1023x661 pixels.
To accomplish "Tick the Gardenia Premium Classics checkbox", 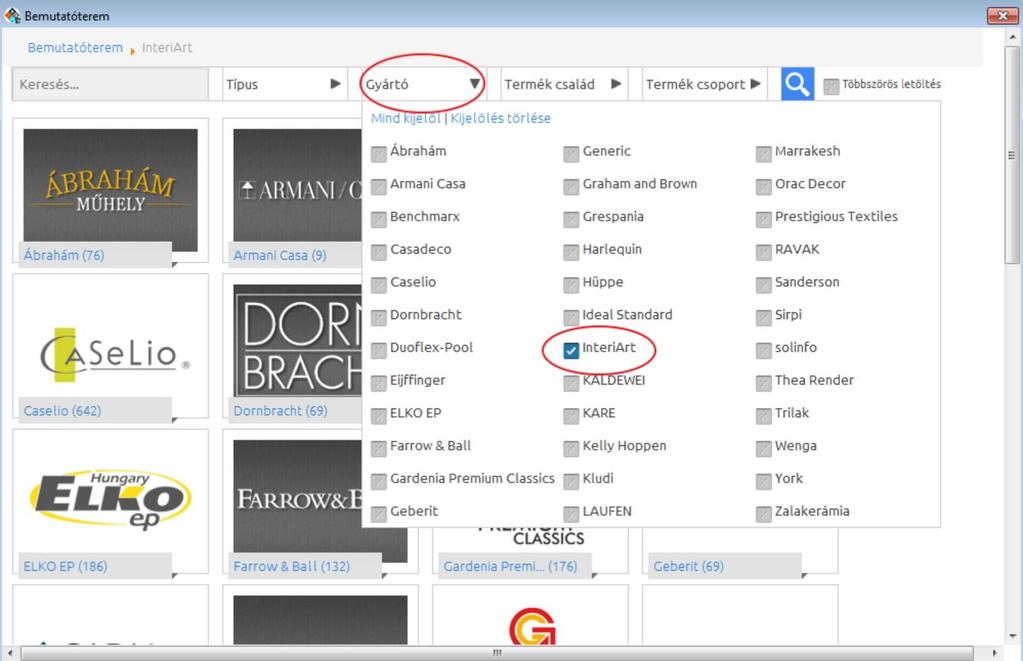I will [379, 482].
